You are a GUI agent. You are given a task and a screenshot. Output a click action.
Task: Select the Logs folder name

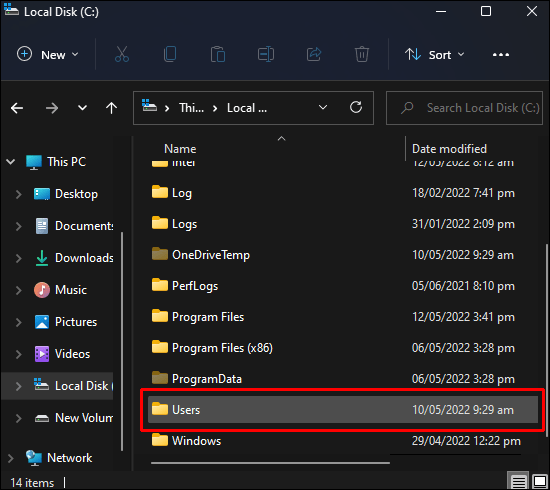click(x=184, y=224)
